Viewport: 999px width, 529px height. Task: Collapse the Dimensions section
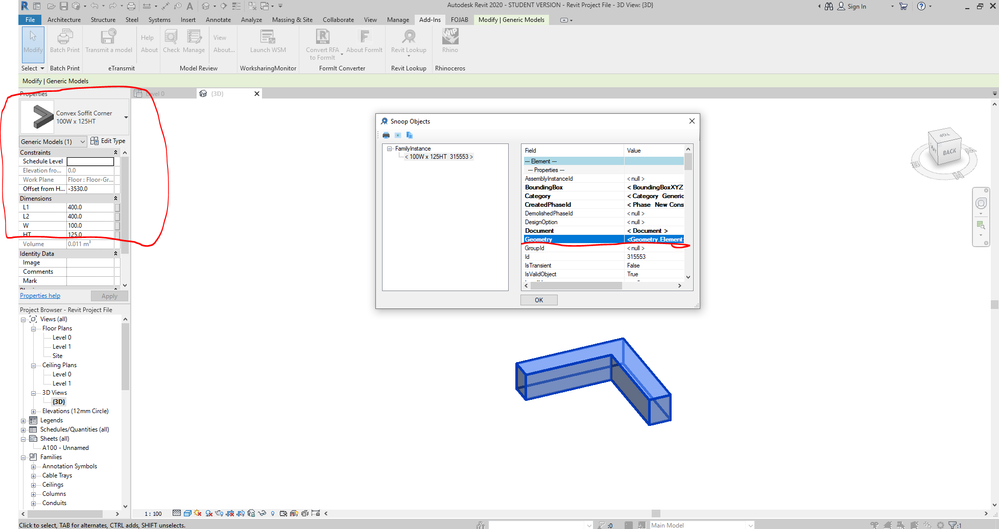tap(115, 198)
